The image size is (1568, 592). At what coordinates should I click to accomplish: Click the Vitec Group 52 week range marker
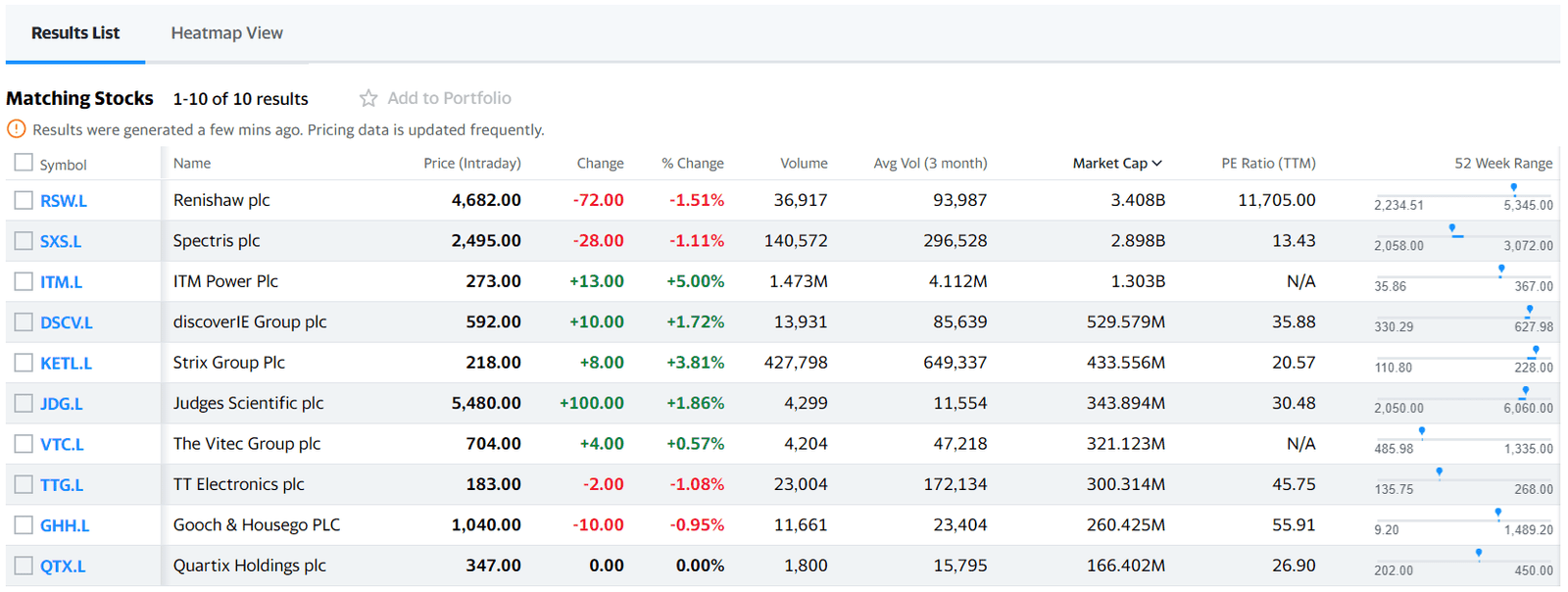coord(1422,431)
